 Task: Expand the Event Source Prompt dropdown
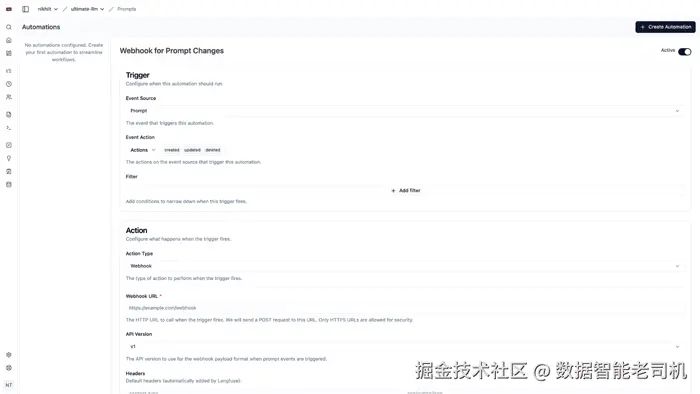405,111
